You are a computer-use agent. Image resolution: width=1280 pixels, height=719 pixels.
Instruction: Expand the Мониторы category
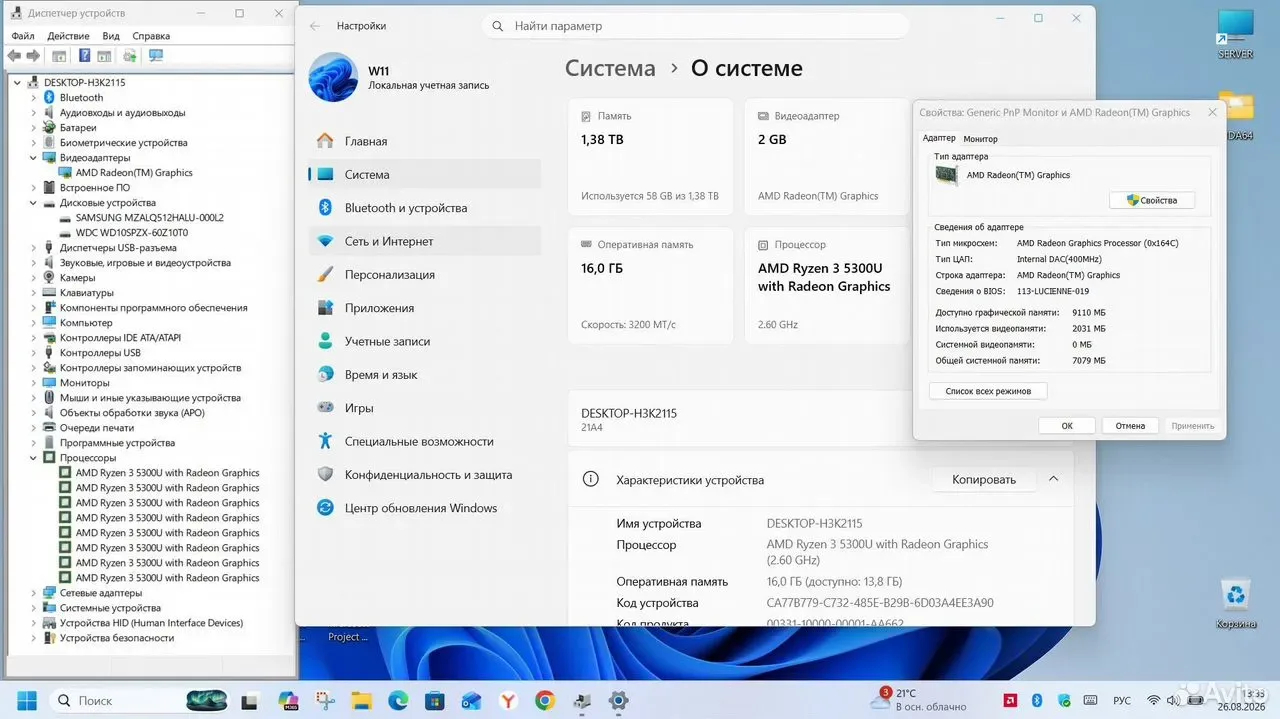coord(33,382)
